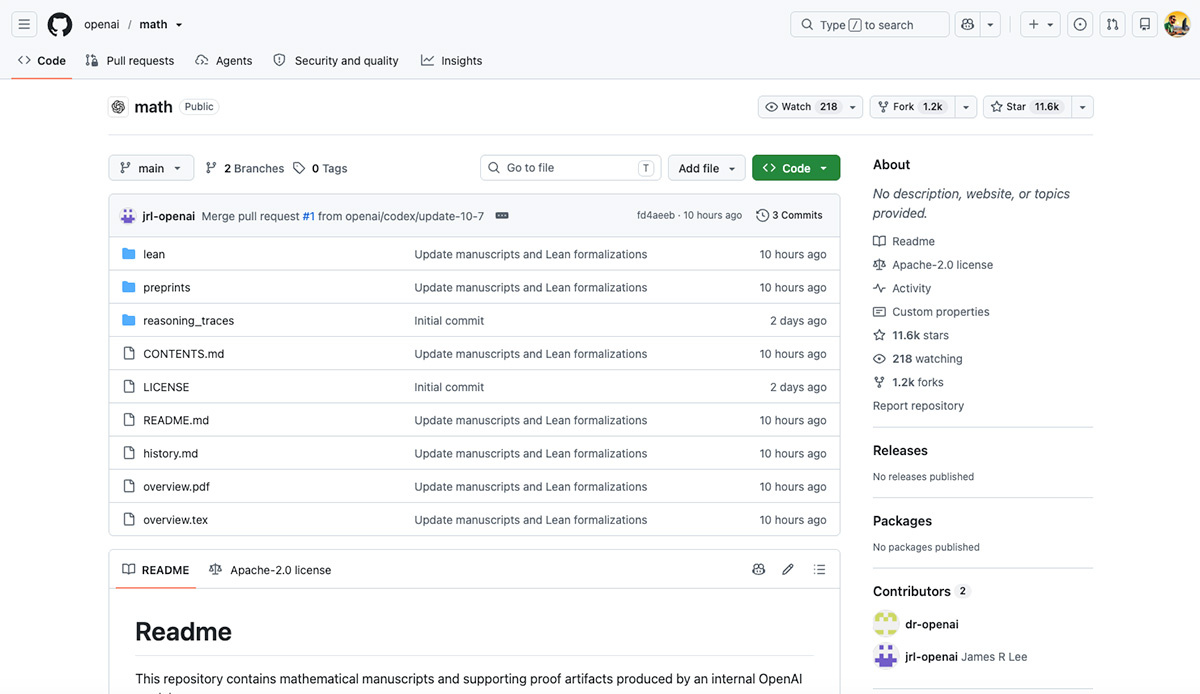
Task: Open pull requests icon in header
Action: click(1112, 25)
